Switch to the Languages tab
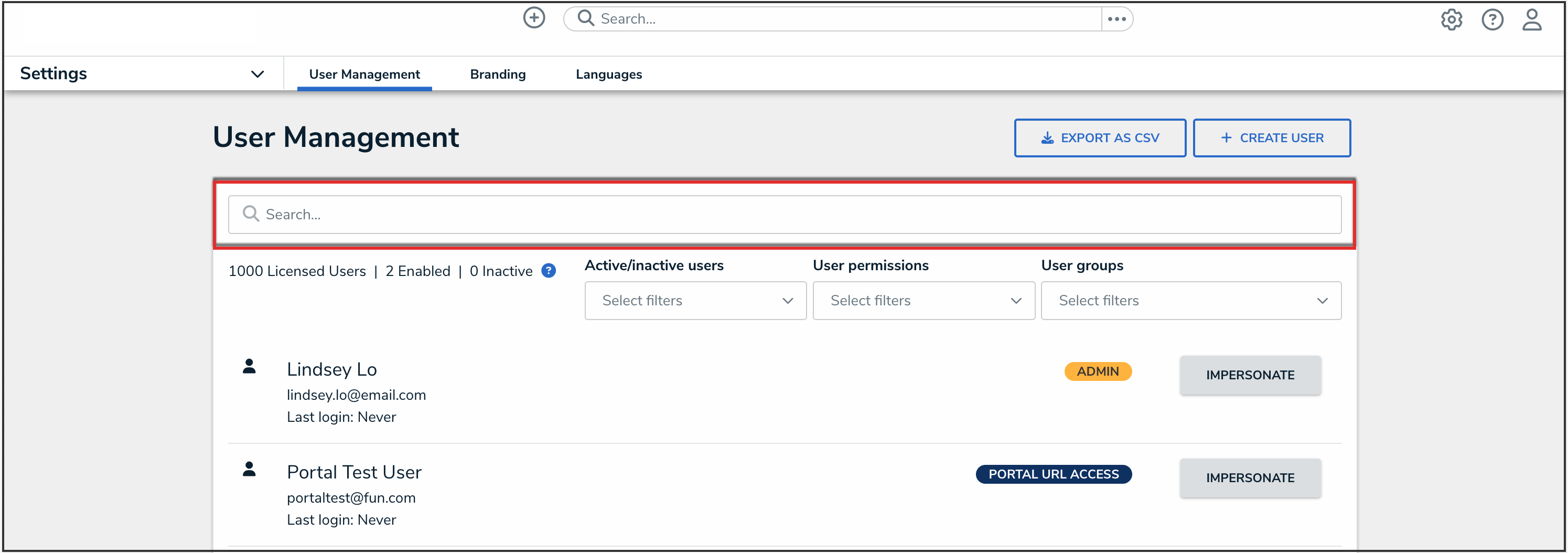The width and height of the screenshot is (1568, 553). pyautogui.click(x=608, y=75)
